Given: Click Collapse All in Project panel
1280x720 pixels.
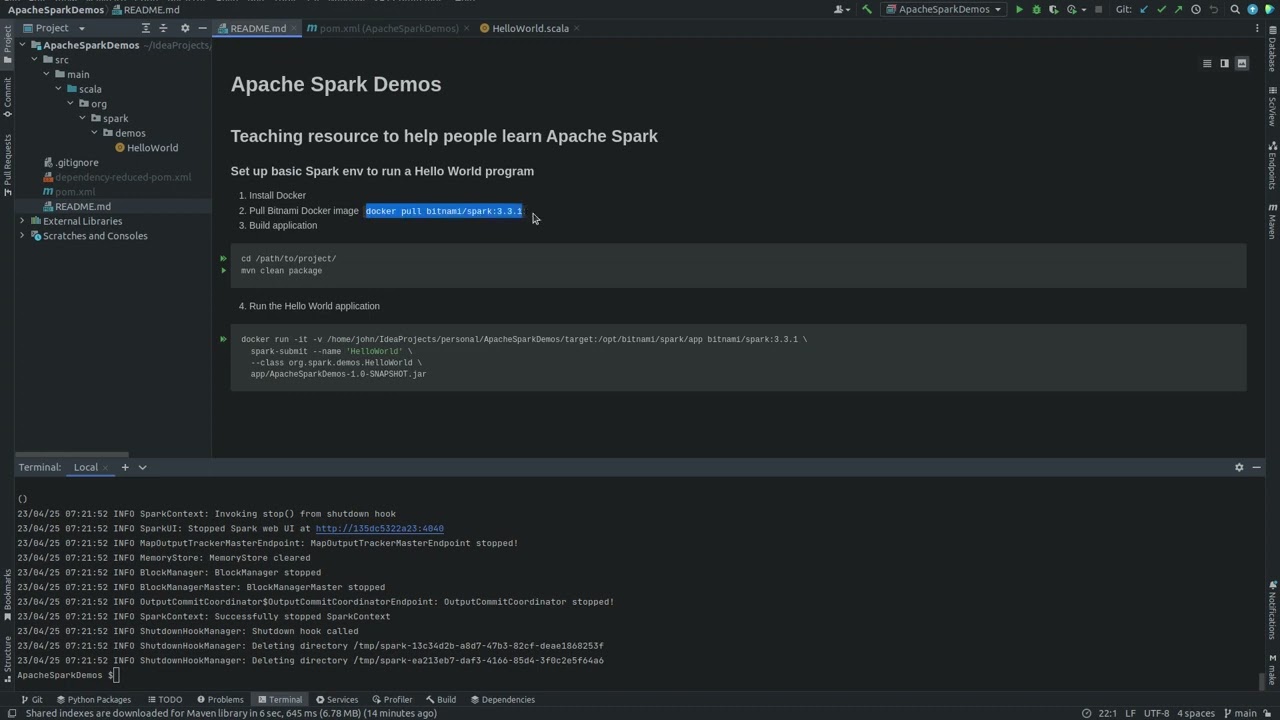Looking at the screenshot, I should click(163, 28).
